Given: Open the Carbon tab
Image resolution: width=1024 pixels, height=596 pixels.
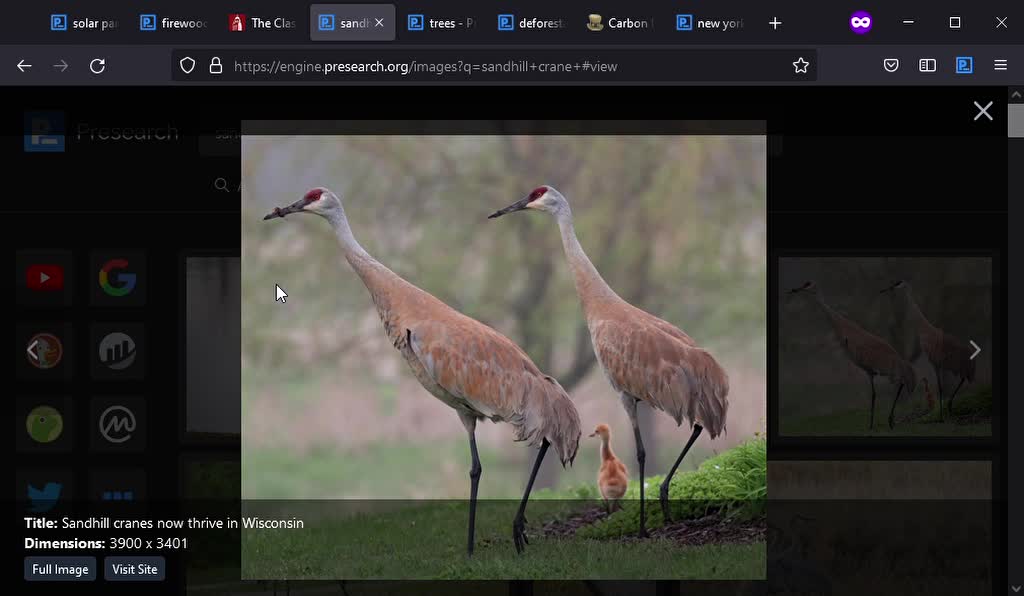Looking at the screenshot, I should pyautogui.click(x=620, y=23).
